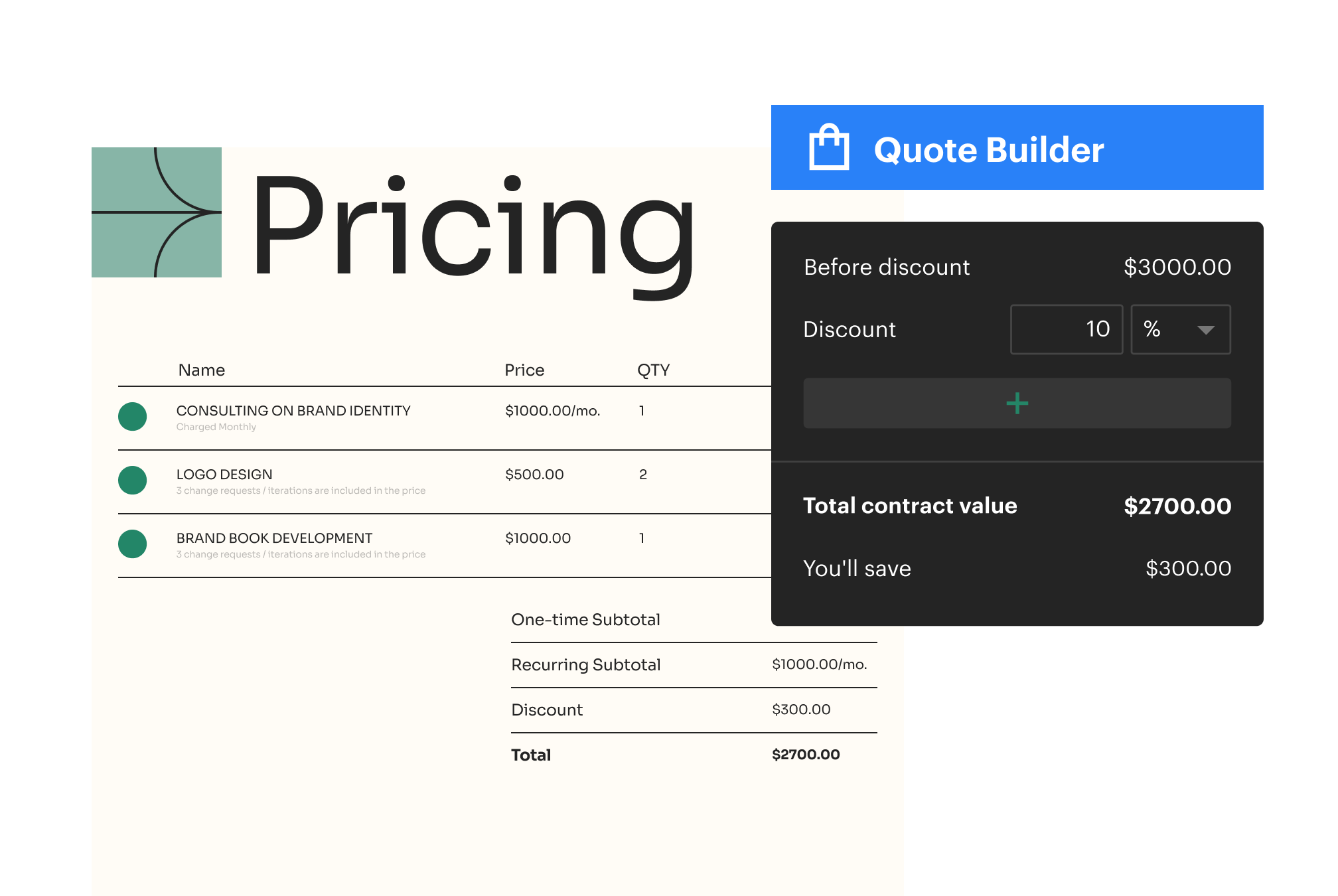Screen dimensions: 1338x896
Task: Click the $2700.00 total in the pricing table
Action: coord(806,755)
